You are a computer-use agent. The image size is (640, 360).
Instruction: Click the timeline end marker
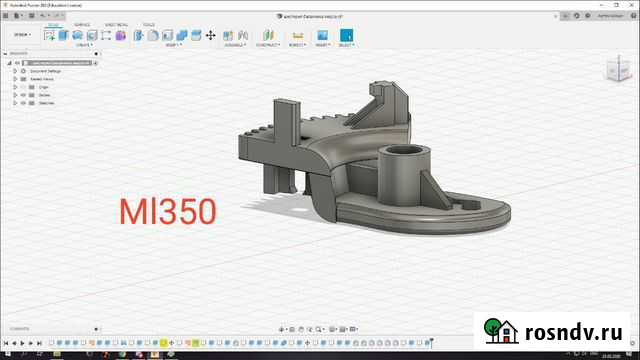[x=431, y=343]
